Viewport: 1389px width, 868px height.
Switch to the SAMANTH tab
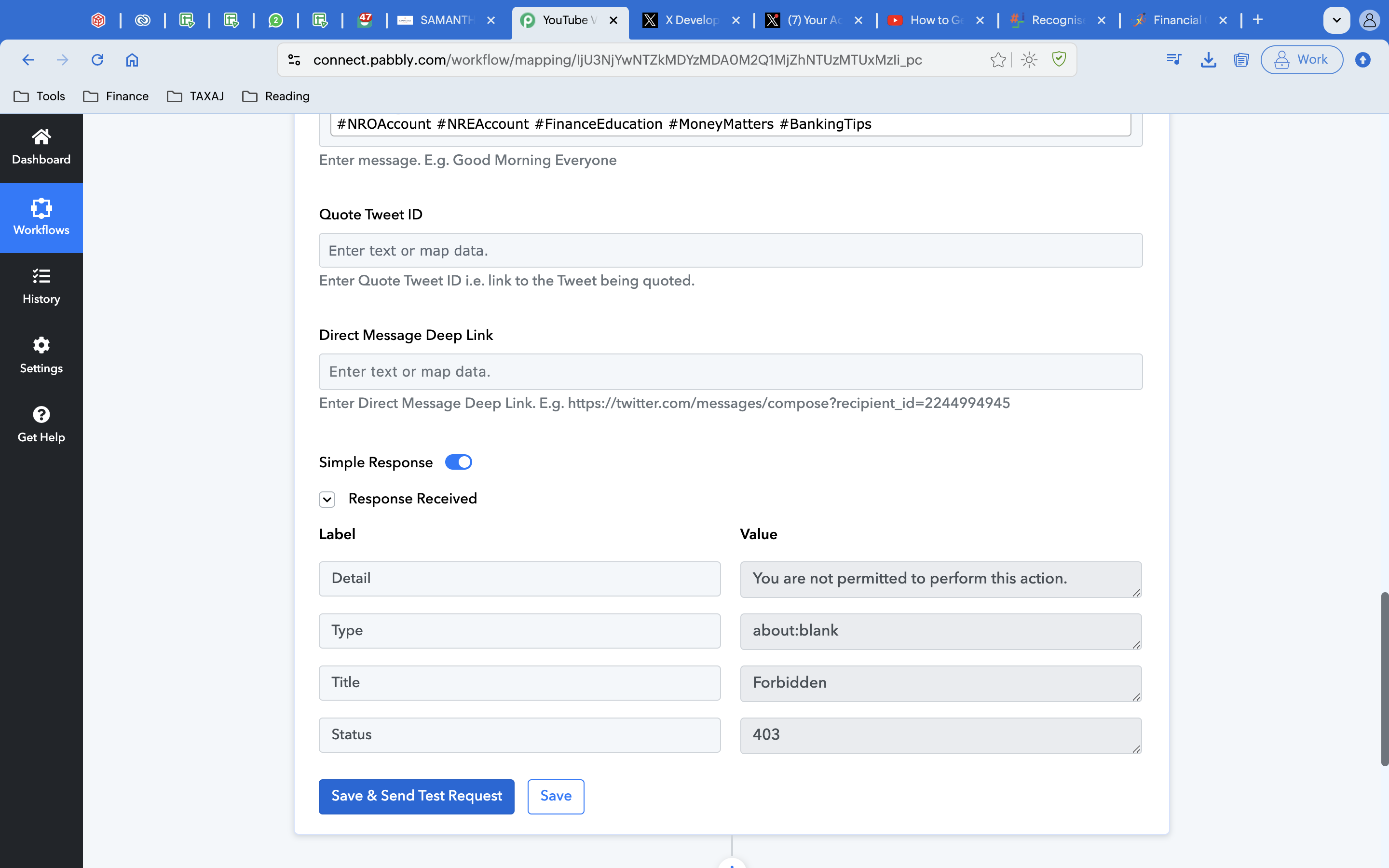446,20
